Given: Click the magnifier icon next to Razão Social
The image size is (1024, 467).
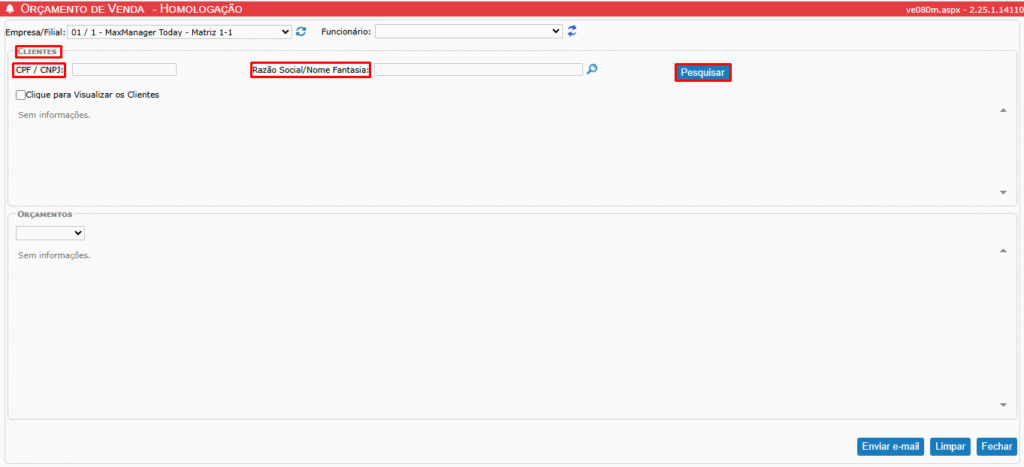Looking at the screenshot, I should click(592, 70).
